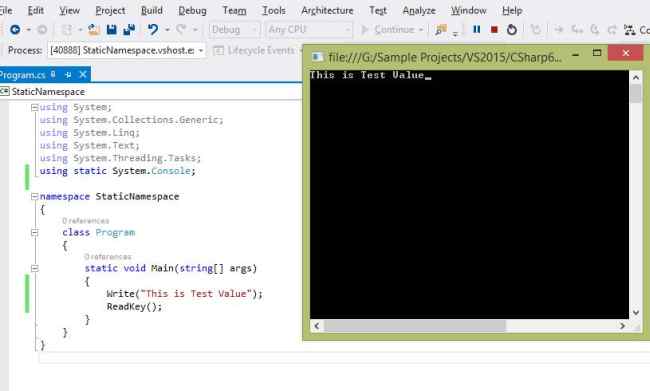Close the console output window
Viewport: 650px width, 391px height.
626,53
